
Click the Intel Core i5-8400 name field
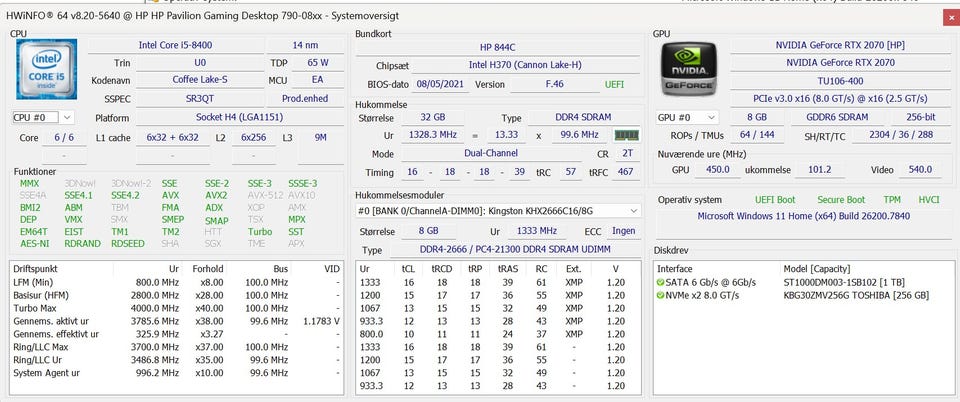174,45
